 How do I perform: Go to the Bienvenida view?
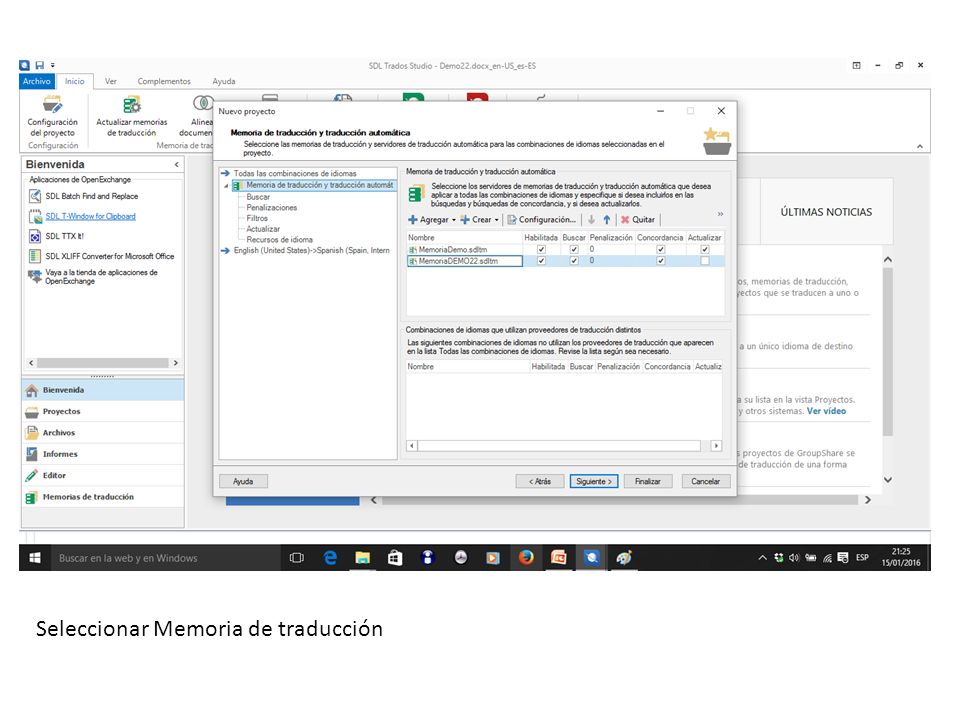(x=102, y=390)
